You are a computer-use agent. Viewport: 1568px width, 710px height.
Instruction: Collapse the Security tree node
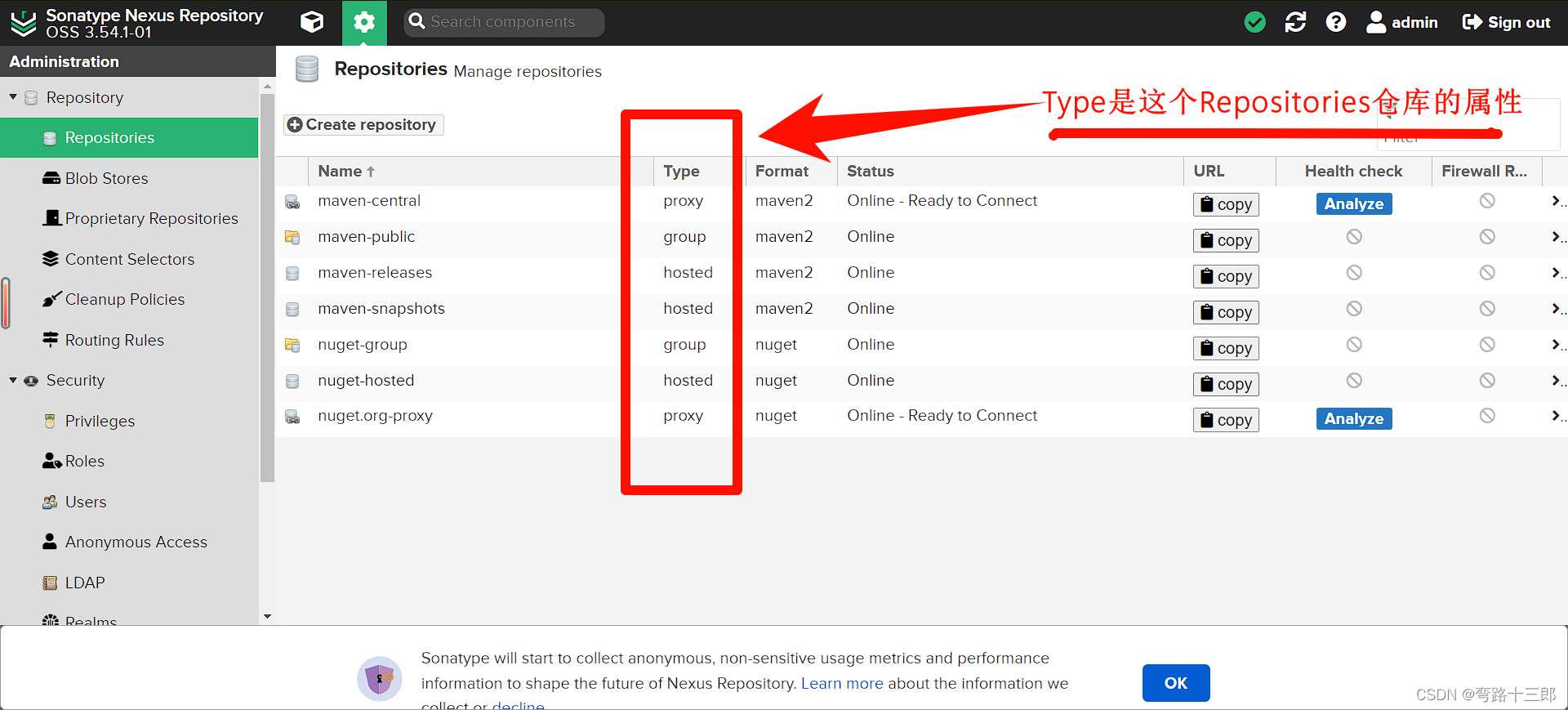click(x=13, y=380)
